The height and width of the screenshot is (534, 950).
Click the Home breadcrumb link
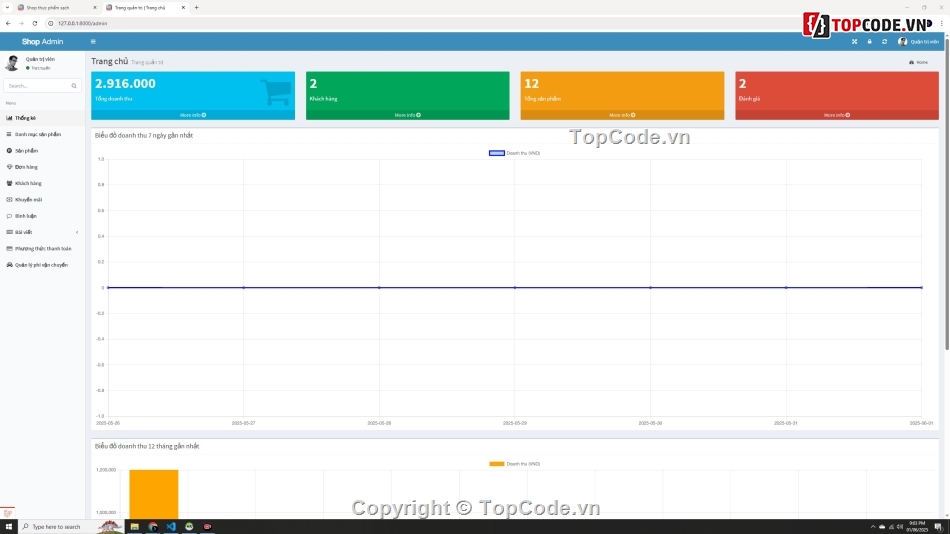pos(918,62)
